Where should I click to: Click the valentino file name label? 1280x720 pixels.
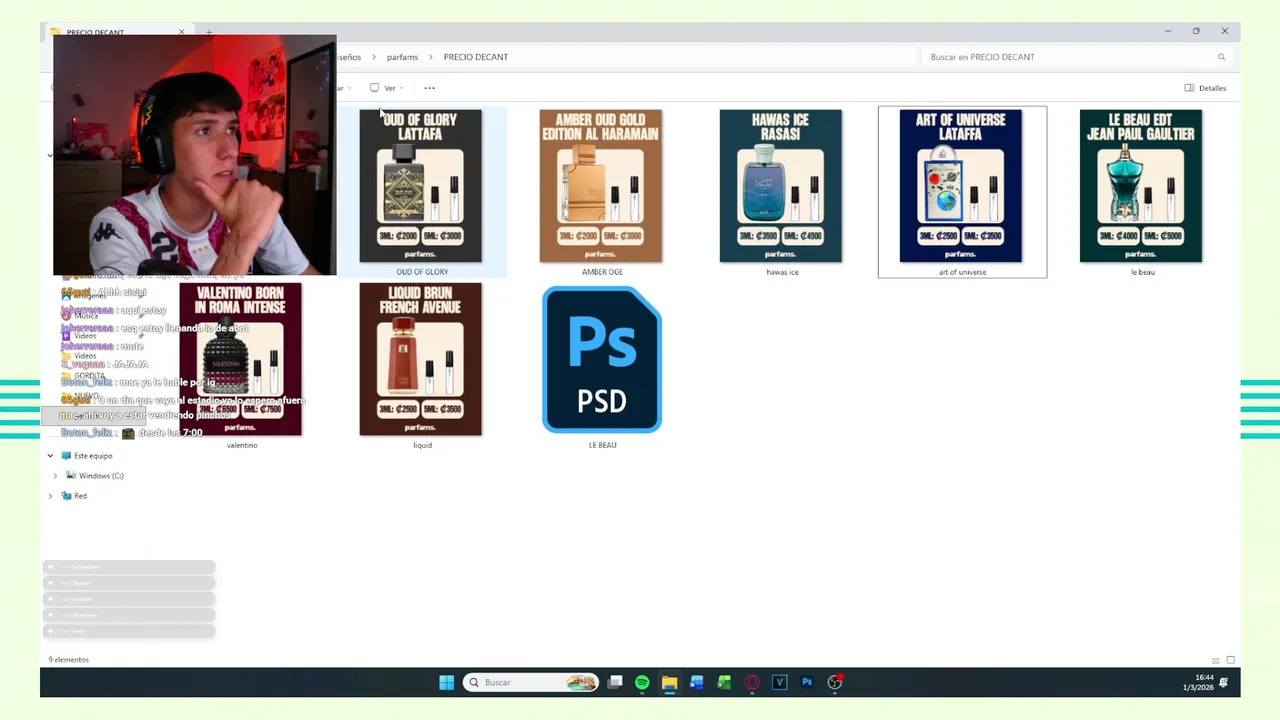pyautogui.click(x=242, y=445)
